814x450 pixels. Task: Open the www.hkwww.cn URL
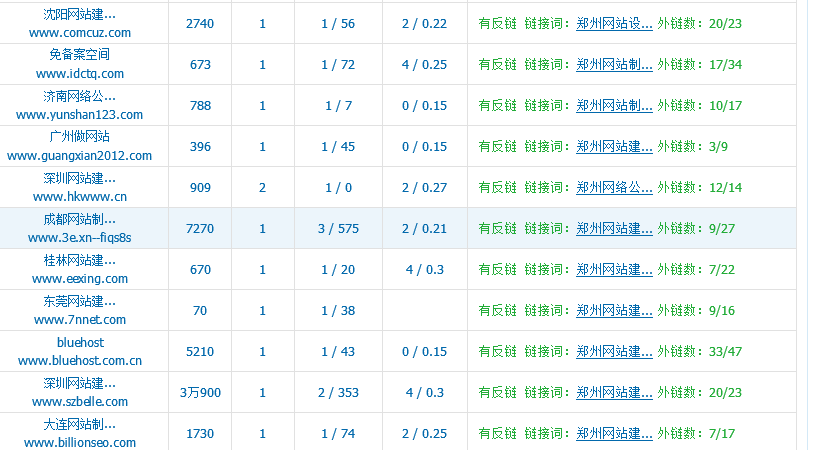pyautogui.click(x=80, y=196)
